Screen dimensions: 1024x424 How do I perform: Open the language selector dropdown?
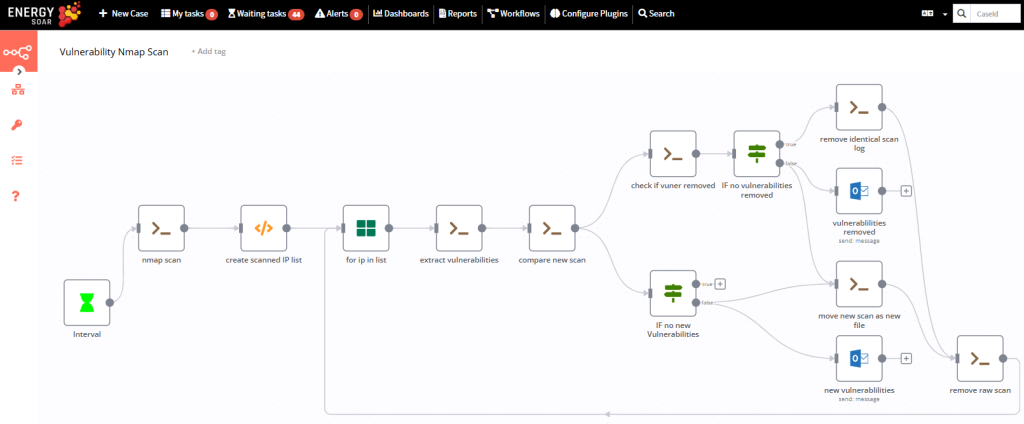pos(933,14)
